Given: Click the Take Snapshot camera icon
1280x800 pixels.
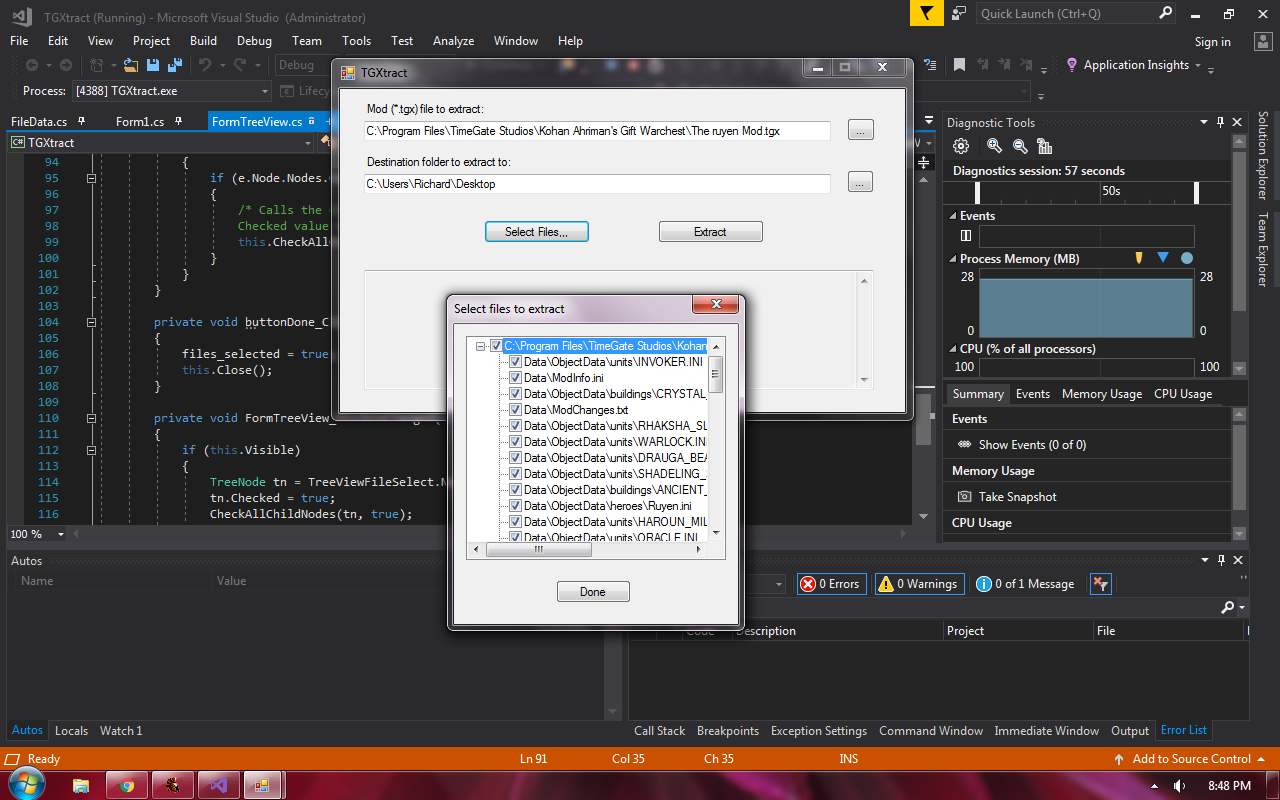Looking at the screenshot, I should tap(964, 497).
